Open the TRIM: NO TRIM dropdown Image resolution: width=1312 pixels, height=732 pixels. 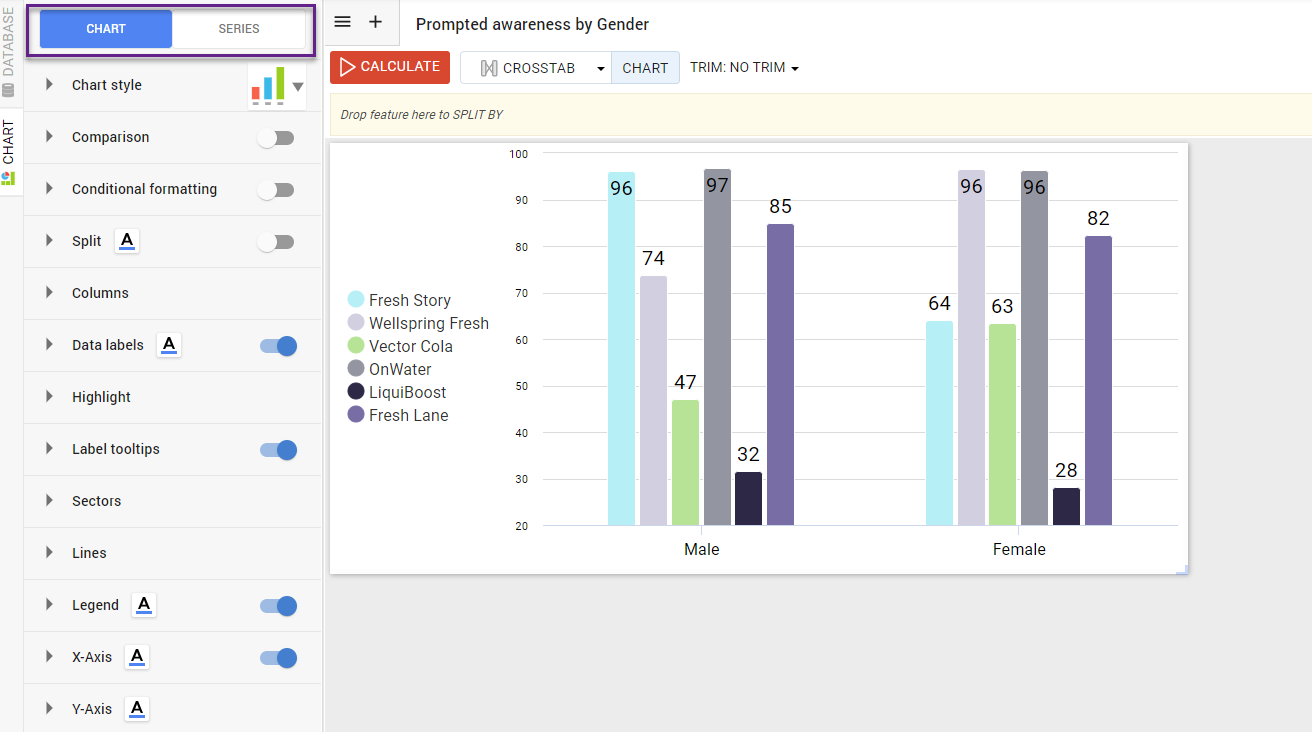pyautogui.click(x=744, y=68)
